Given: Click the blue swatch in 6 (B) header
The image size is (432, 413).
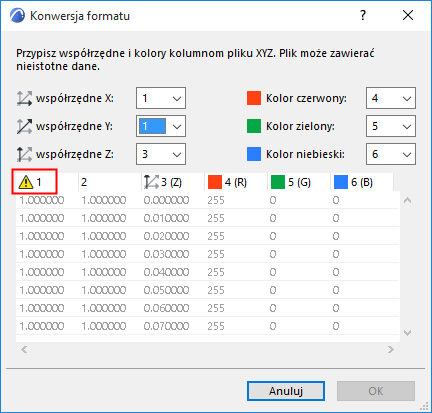Looking at the screenshot, I should [x=341, y=182].
